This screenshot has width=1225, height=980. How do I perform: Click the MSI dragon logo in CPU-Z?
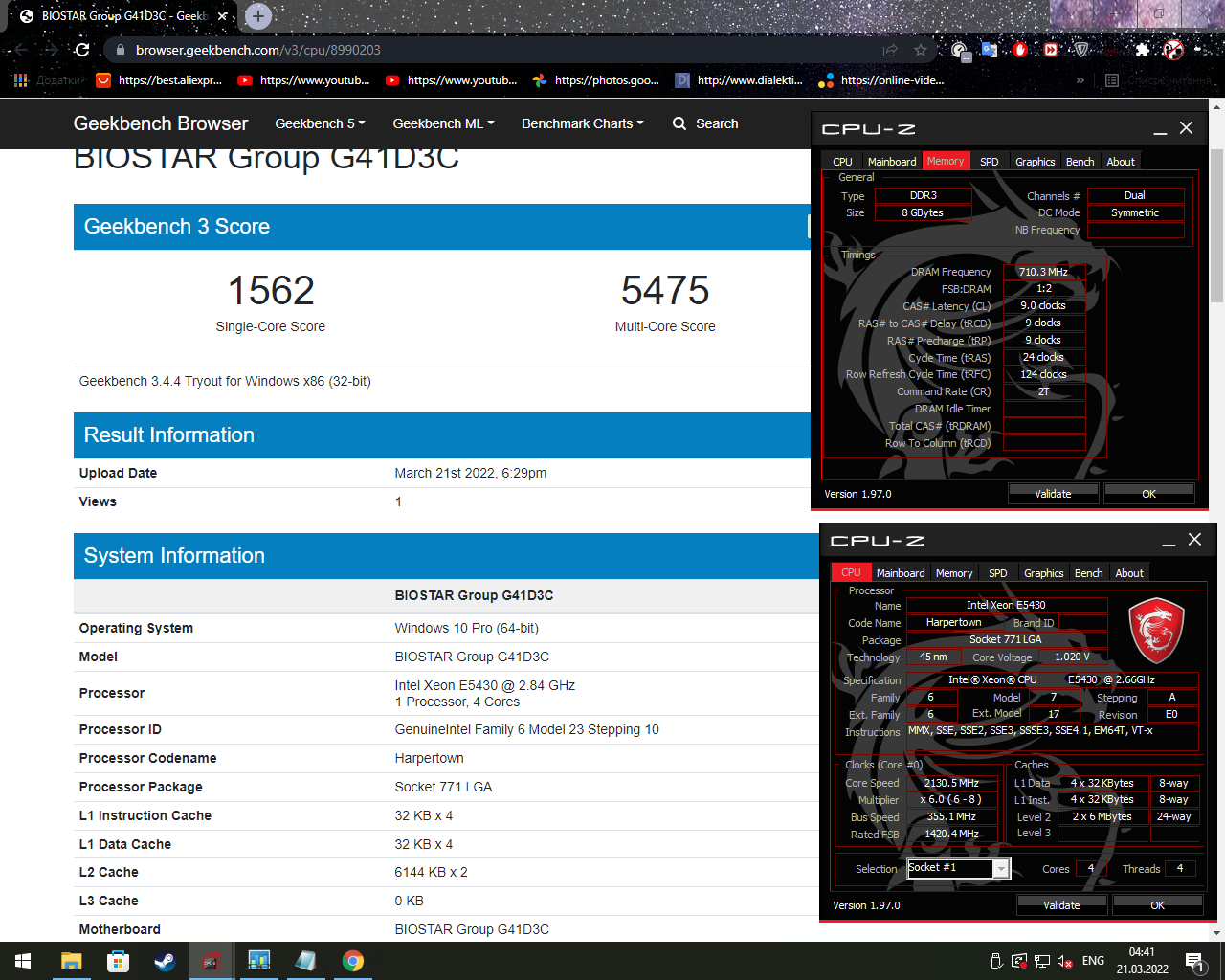click(1156, 631)
